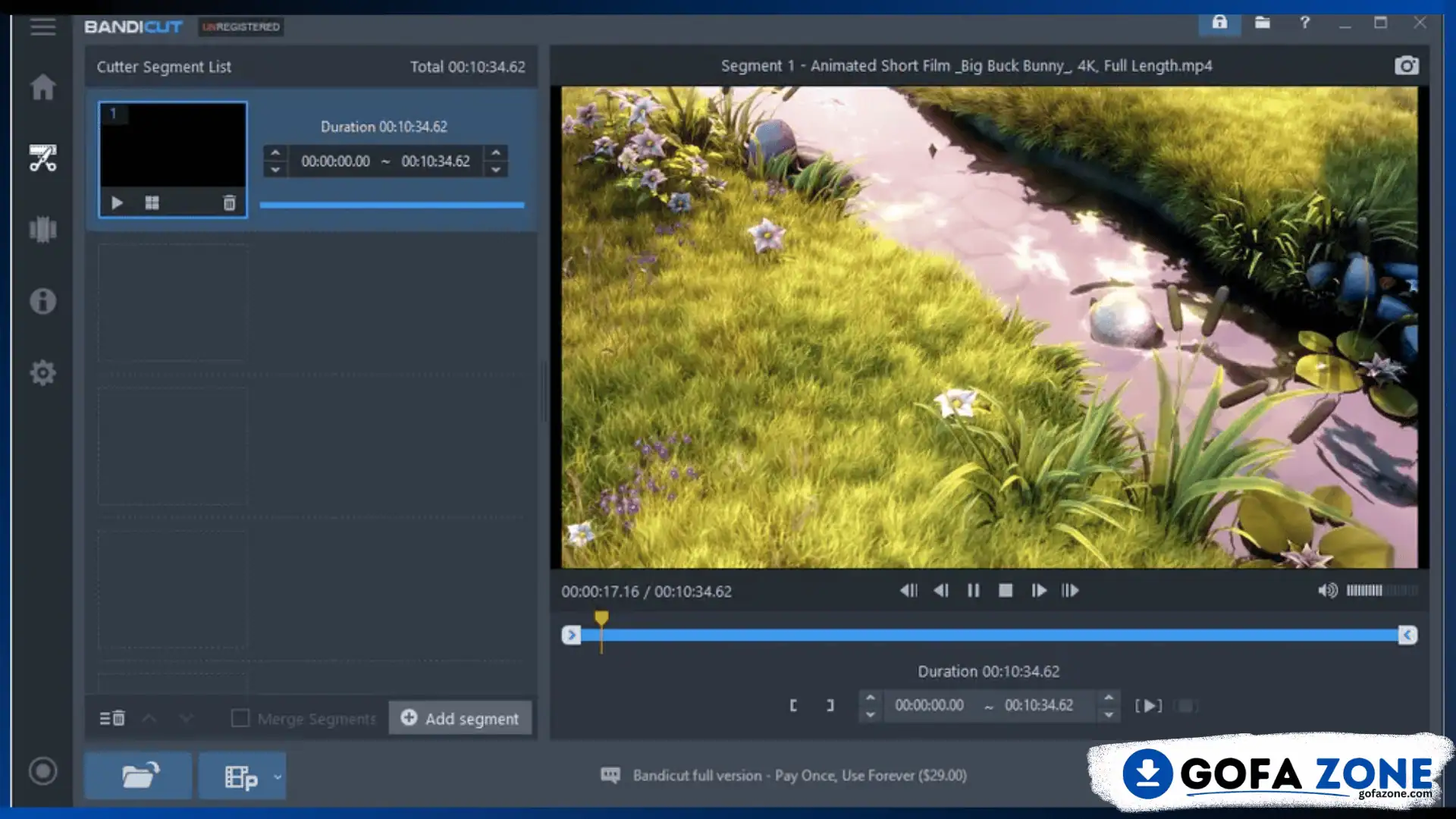
Task: Decrease player start time stepper
Action: coord(871,714)
